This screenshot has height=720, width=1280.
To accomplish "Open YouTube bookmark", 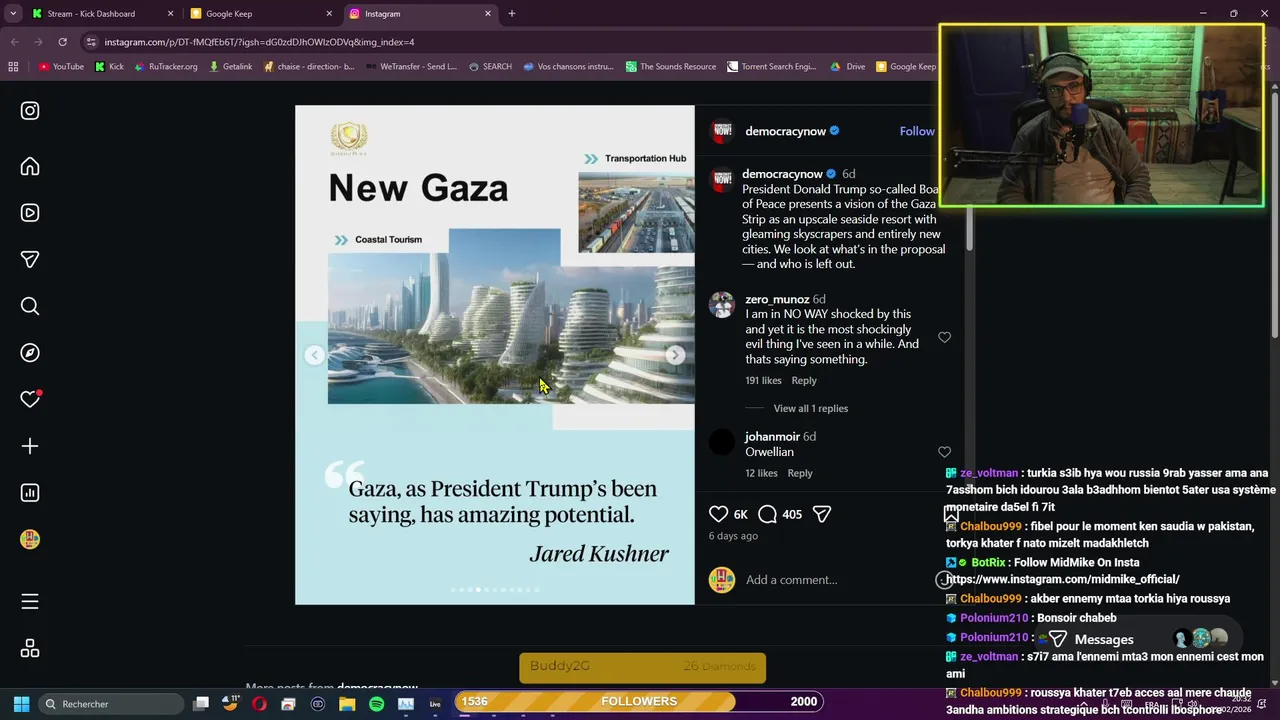I will coord(61,67).
